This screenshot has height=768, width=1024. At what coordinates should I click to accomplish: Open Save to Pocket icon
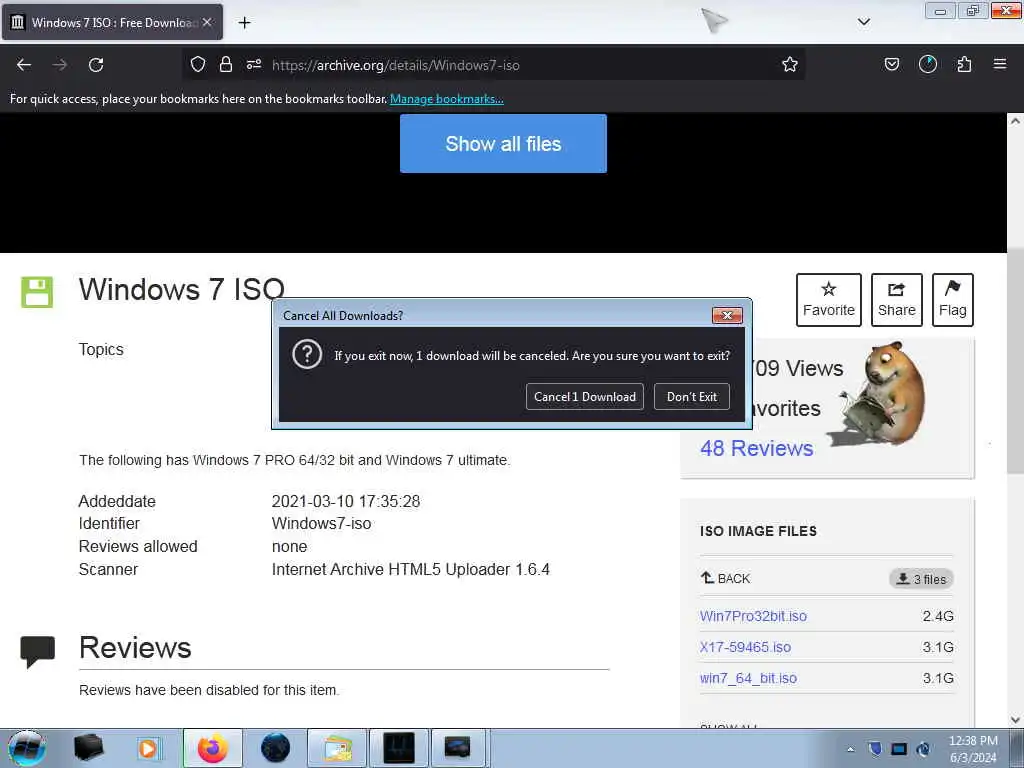[x=891, y=64]
